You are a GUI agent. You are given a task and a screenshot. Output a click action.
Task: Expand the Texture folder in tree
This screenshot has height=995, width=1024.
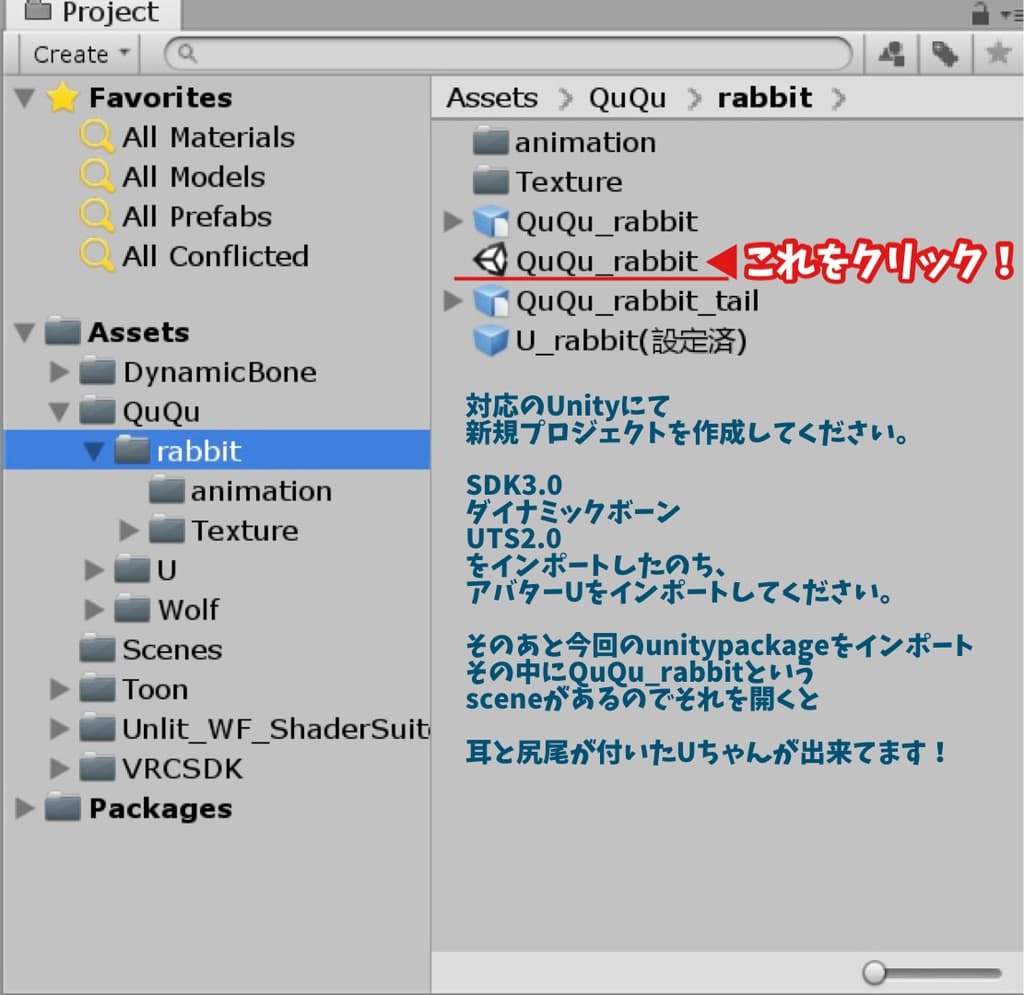click(x=129, y=531)
